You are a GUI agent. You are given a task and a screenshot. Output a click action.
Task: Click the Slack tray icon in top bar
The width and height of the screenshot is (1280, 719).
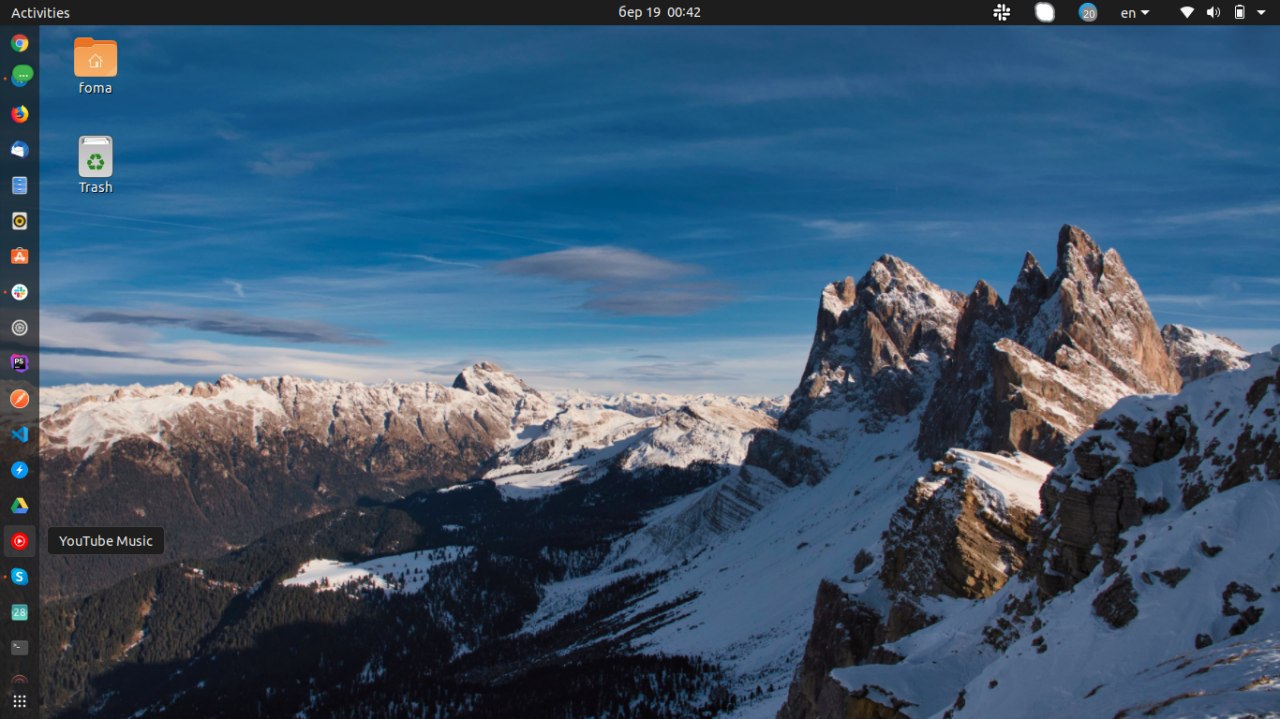point(1001,12)
